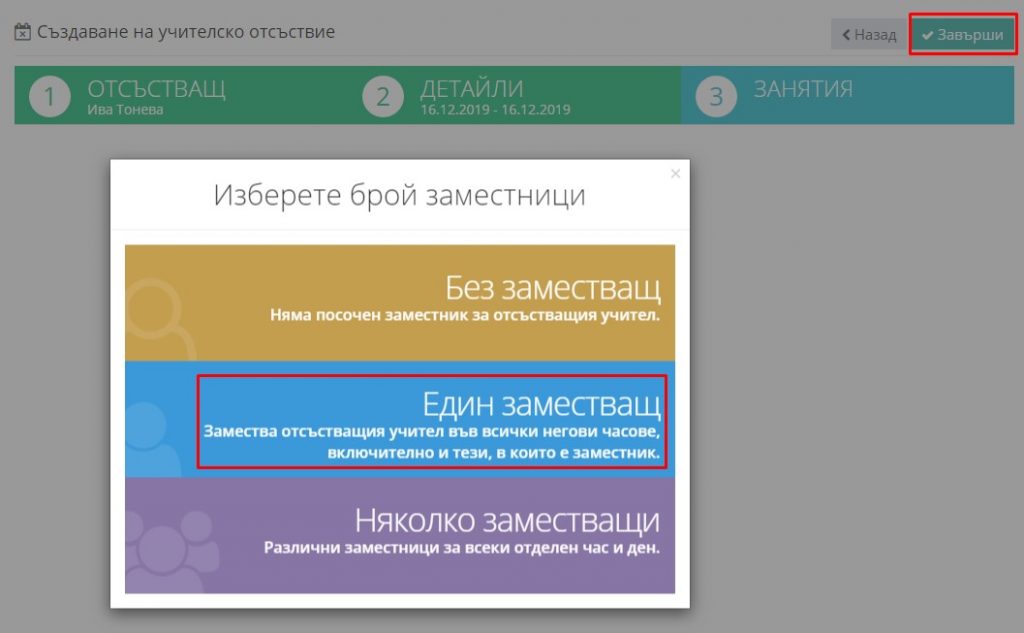
Task: Close the Изберете брой заместници dialog
Action: pos(675,173)
